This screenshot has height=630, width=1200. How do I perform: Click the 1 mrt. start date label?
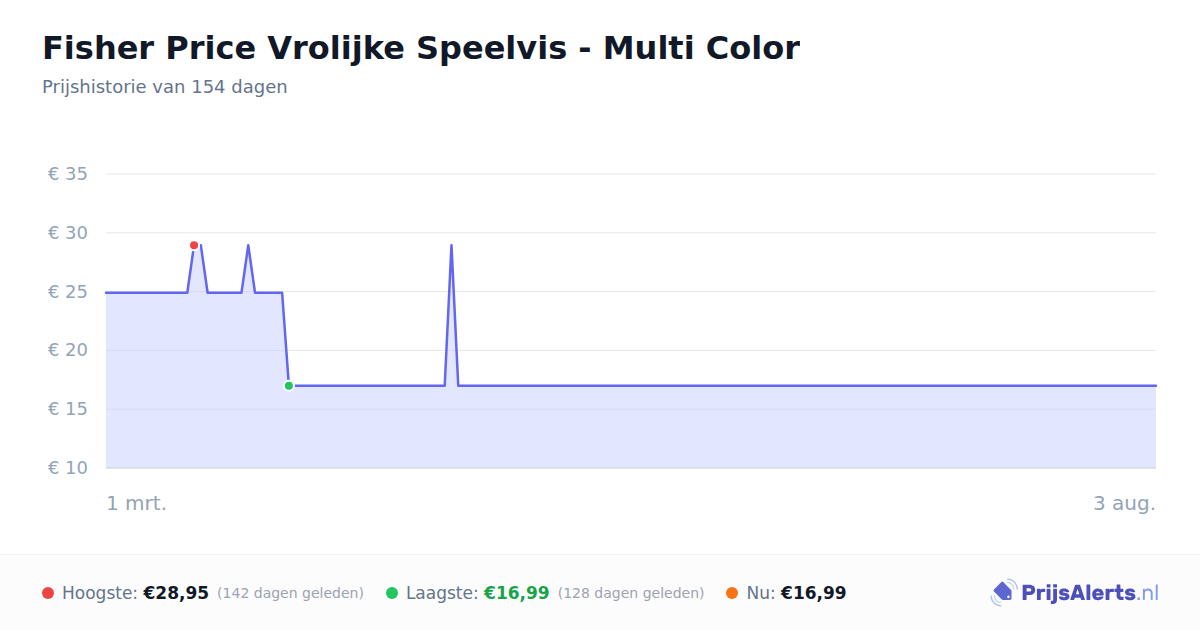coord(137,503)
